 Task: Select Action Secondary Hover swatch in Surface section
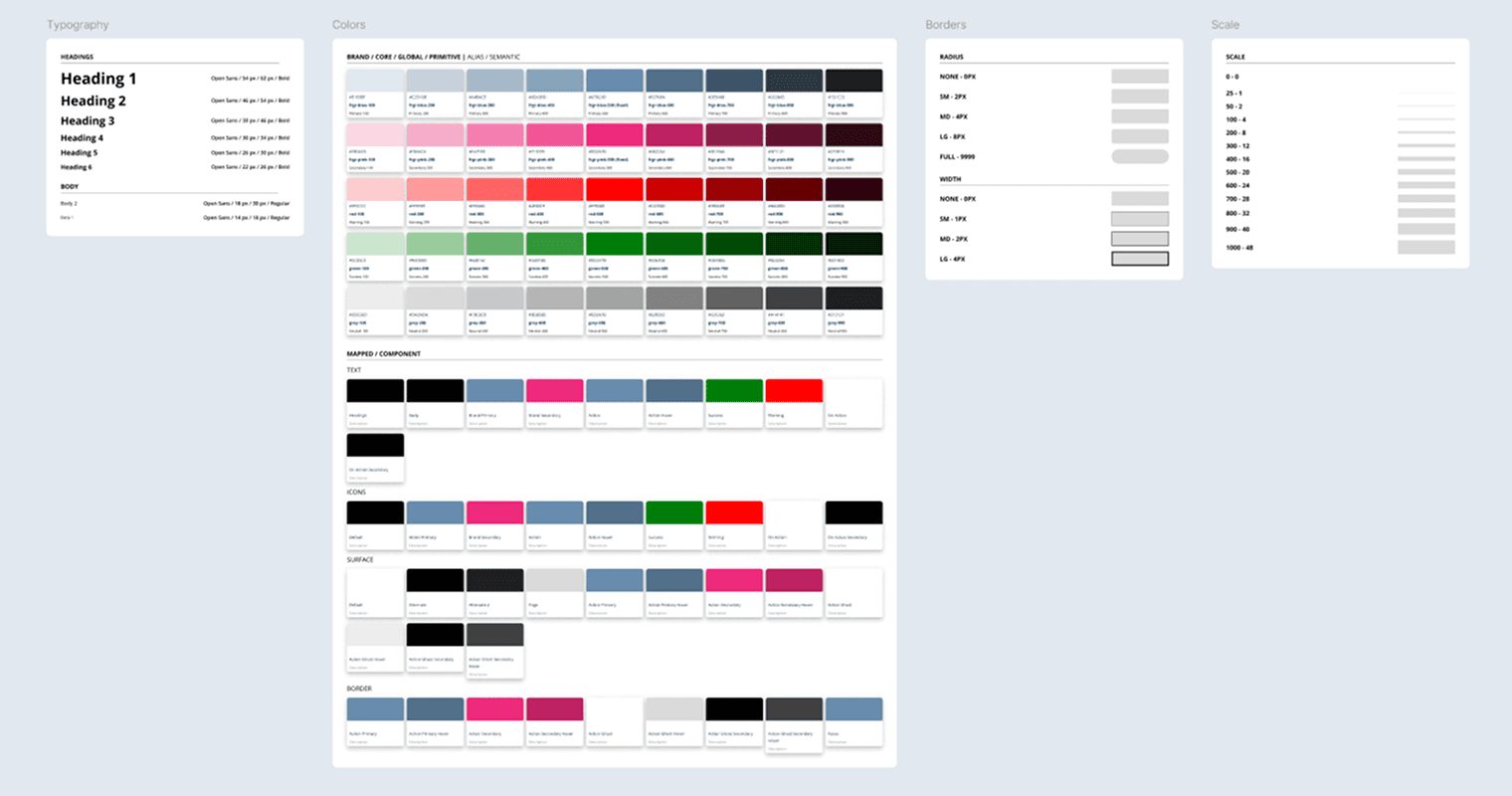[793, 593]
